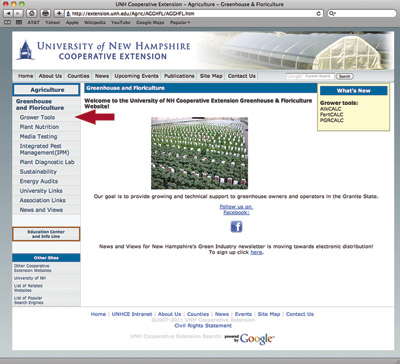Open footer Events link
400x364 pixels.
[x=243, y=314]
